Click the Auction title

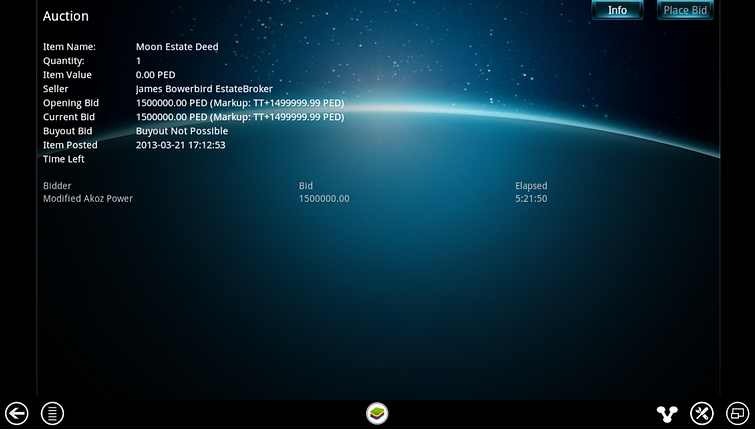coord(65,16)
